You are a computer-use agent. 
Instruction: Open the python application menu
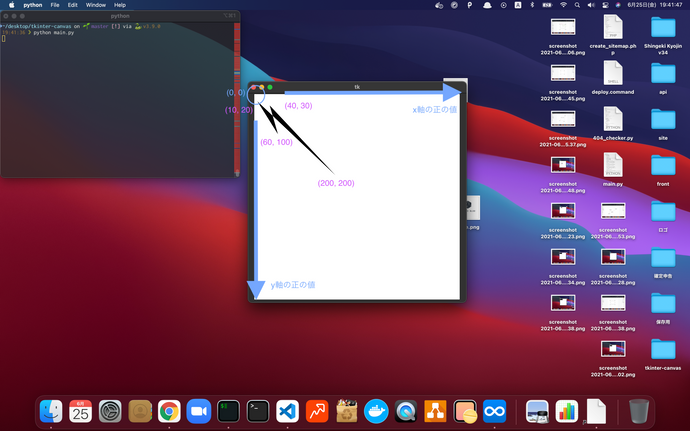coord(33,5)
